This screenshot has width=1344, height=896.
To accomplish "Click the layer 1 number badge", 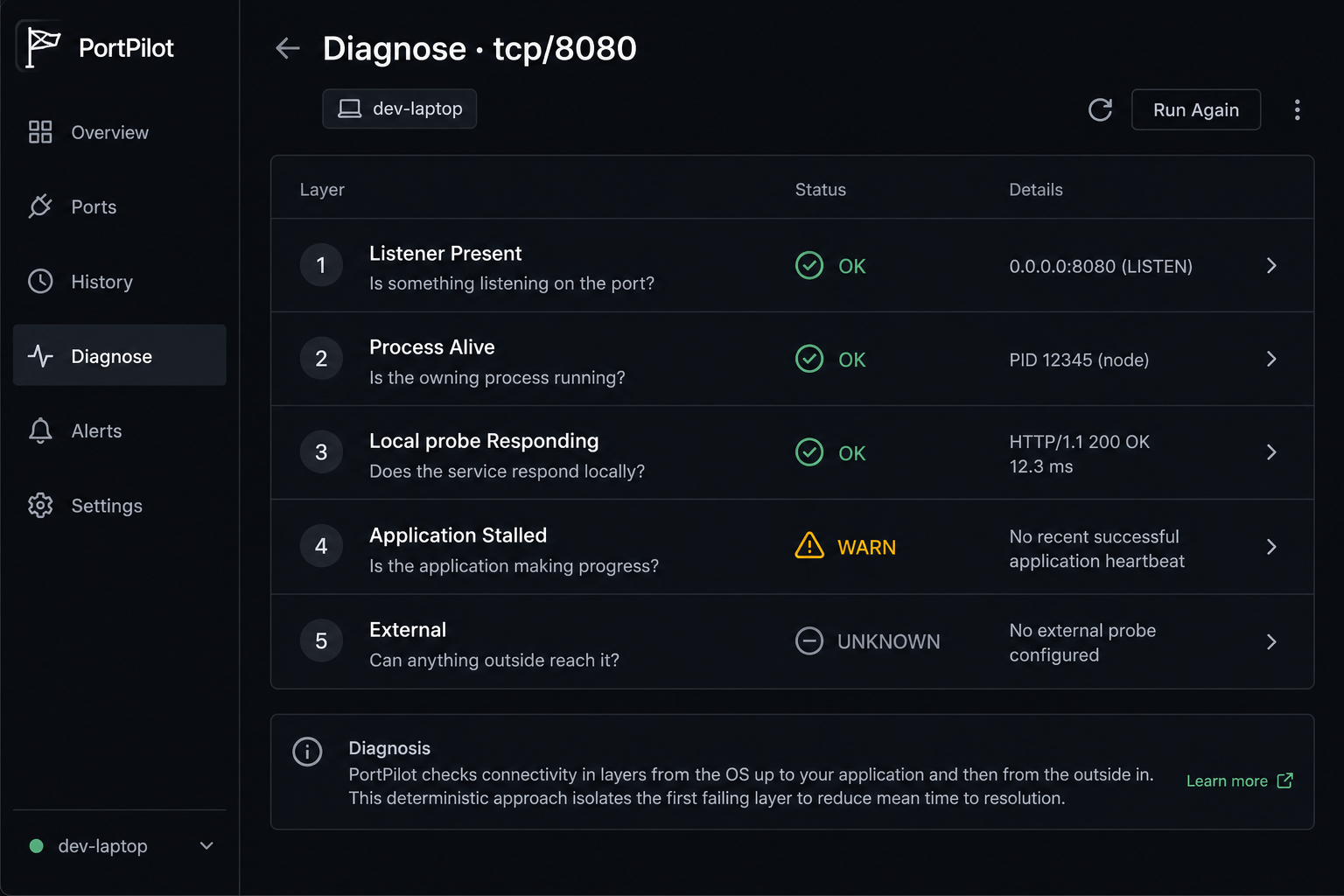I will point(321,265).
